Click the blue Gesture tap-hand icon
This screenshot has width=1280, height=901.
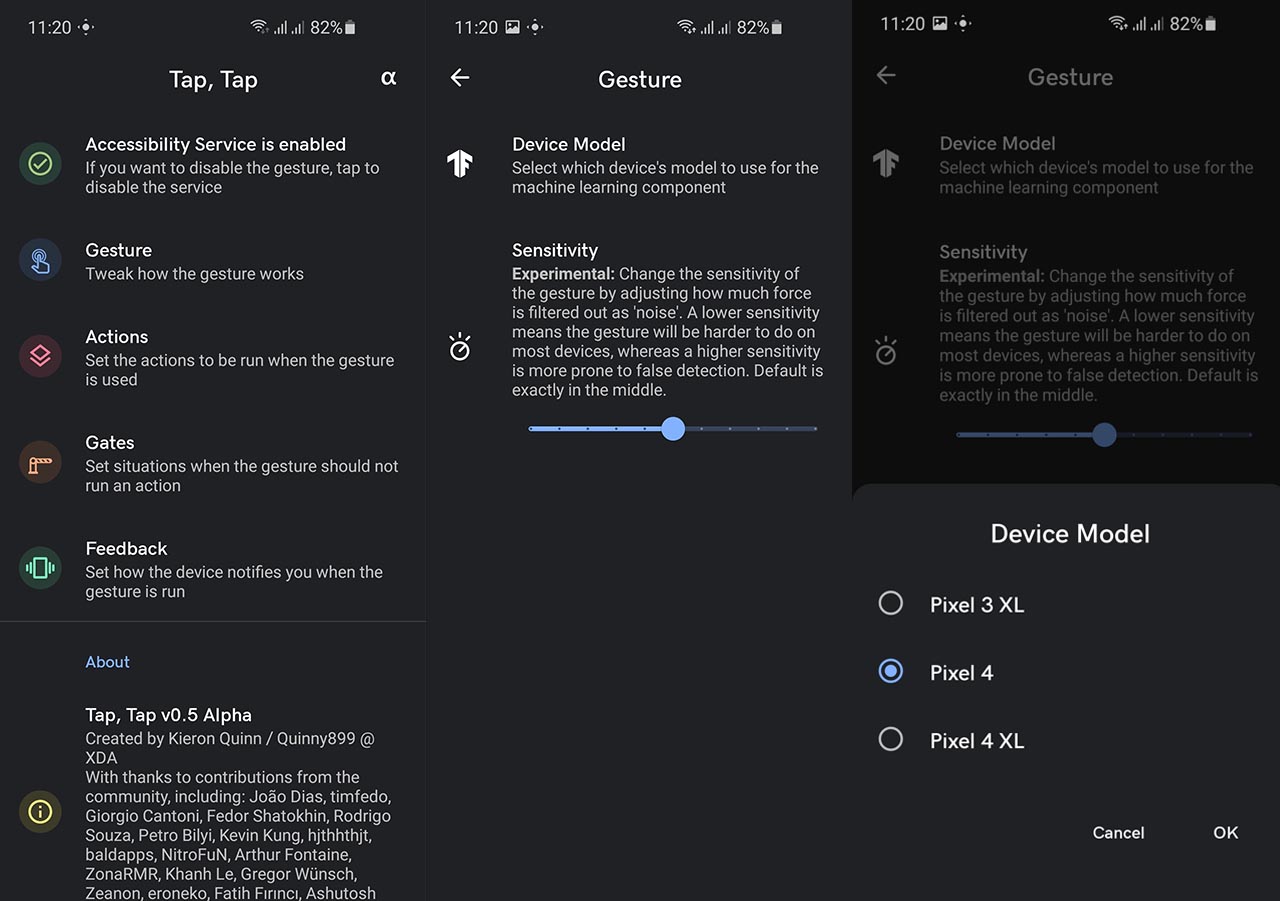pos(40,260)
